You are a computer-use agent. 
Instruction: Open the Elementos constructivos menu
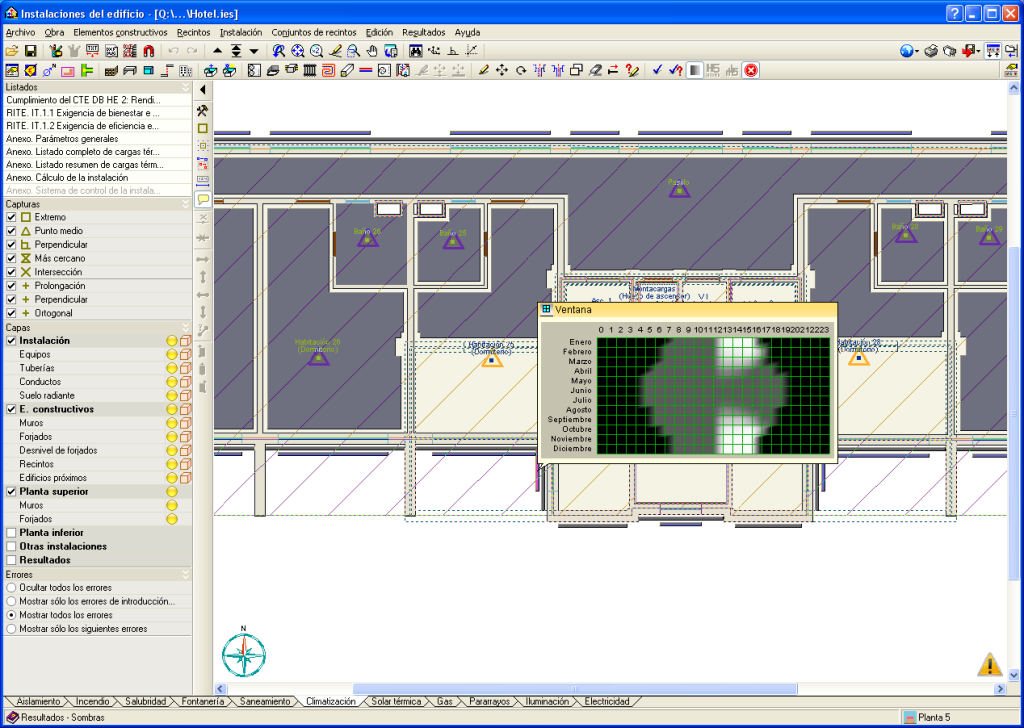pyautogui.click(x=120, y=32)
